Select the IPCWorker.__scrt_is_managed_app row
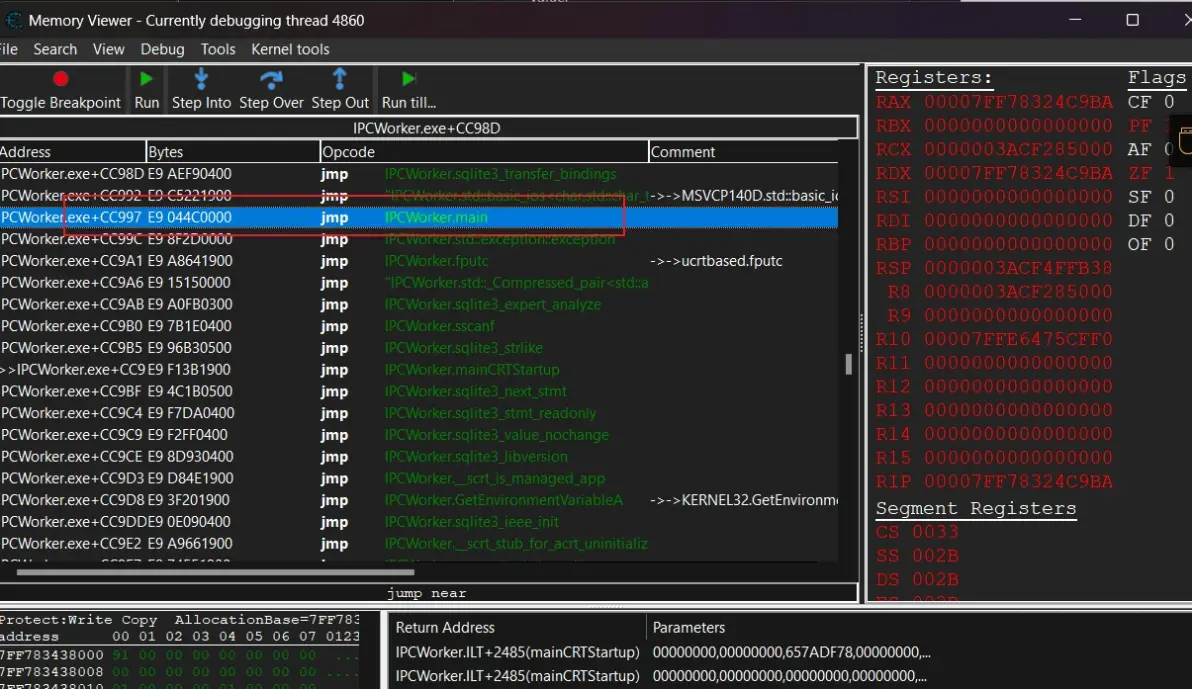This screenshot has width=1192, height=689. [419, 478]
